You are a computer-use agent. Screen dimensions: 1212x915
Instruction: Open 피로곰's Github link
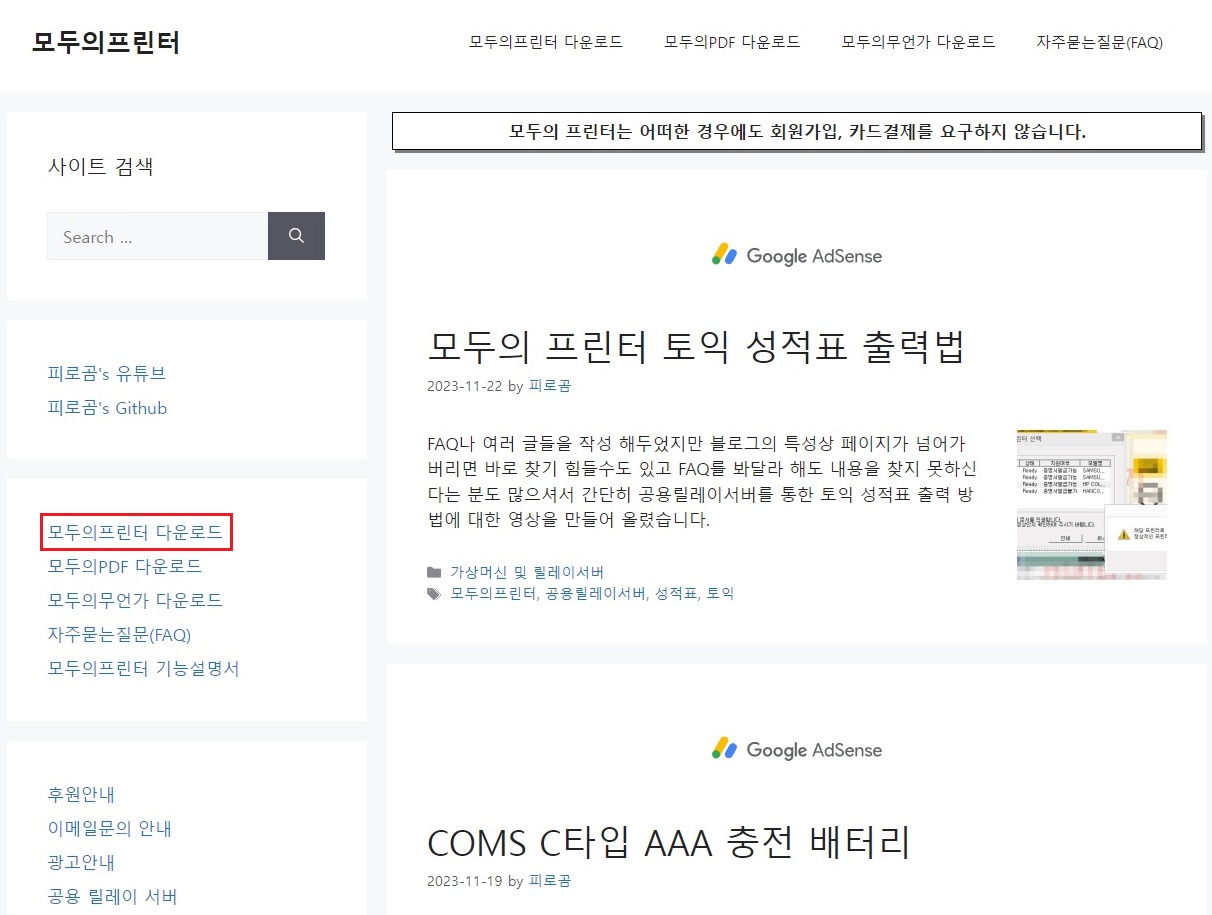(x=108, y=408)
